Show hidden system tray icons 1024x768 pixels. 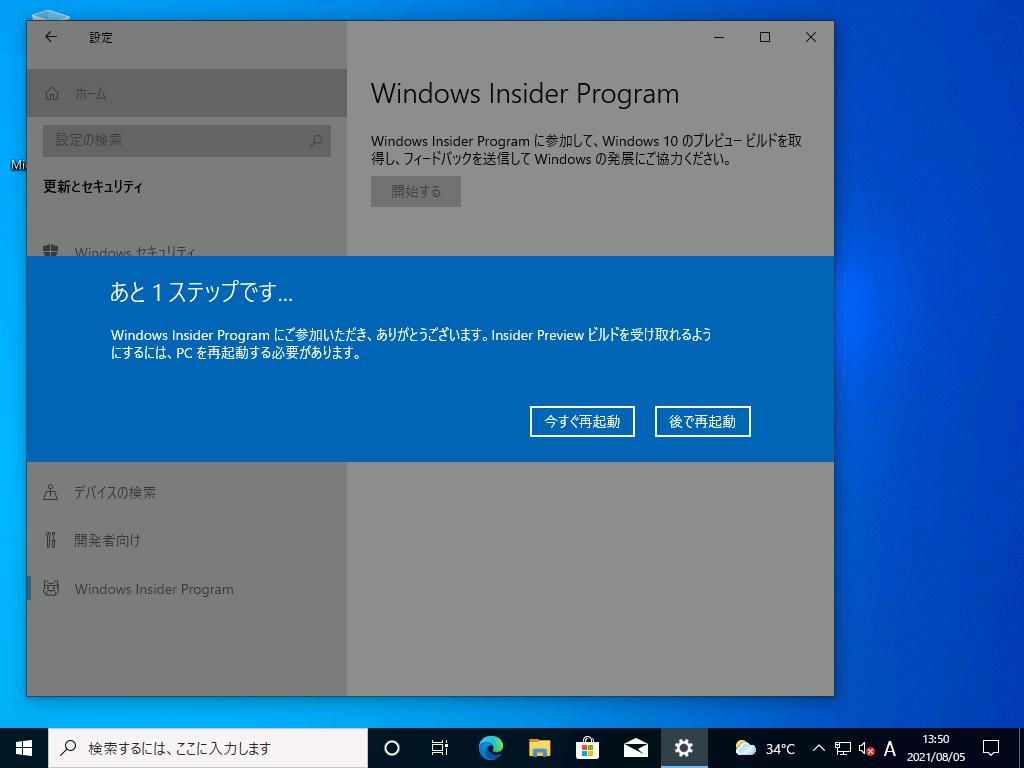[819, 748]
